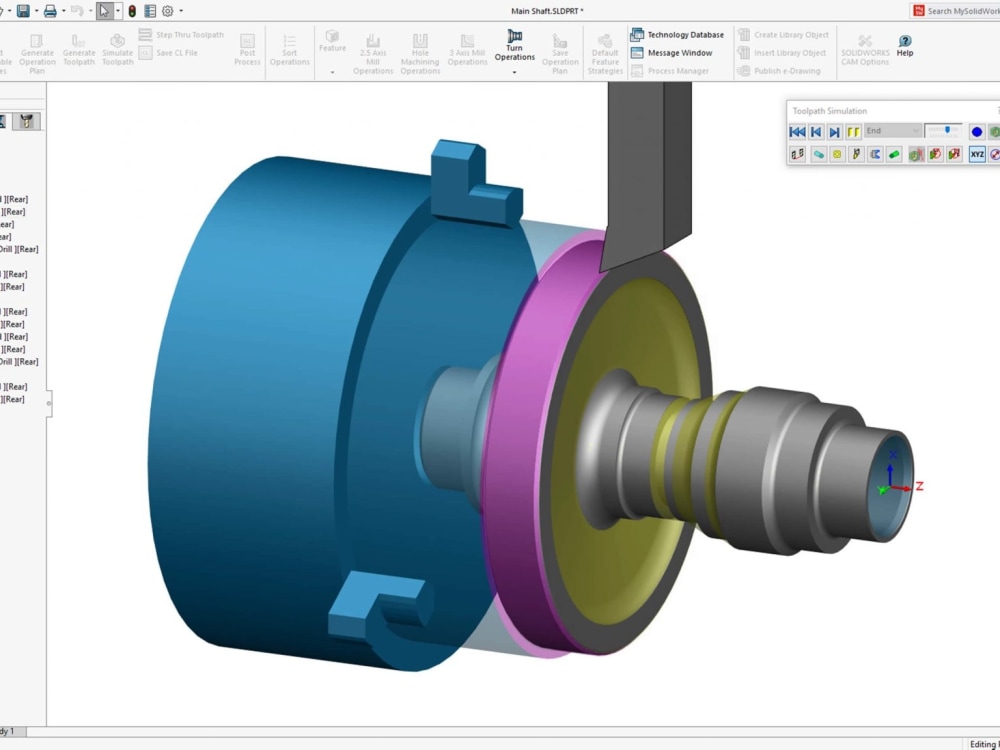Launch the Post Process tool
This screenshot has width=1000, height=750.
(247, 45)
